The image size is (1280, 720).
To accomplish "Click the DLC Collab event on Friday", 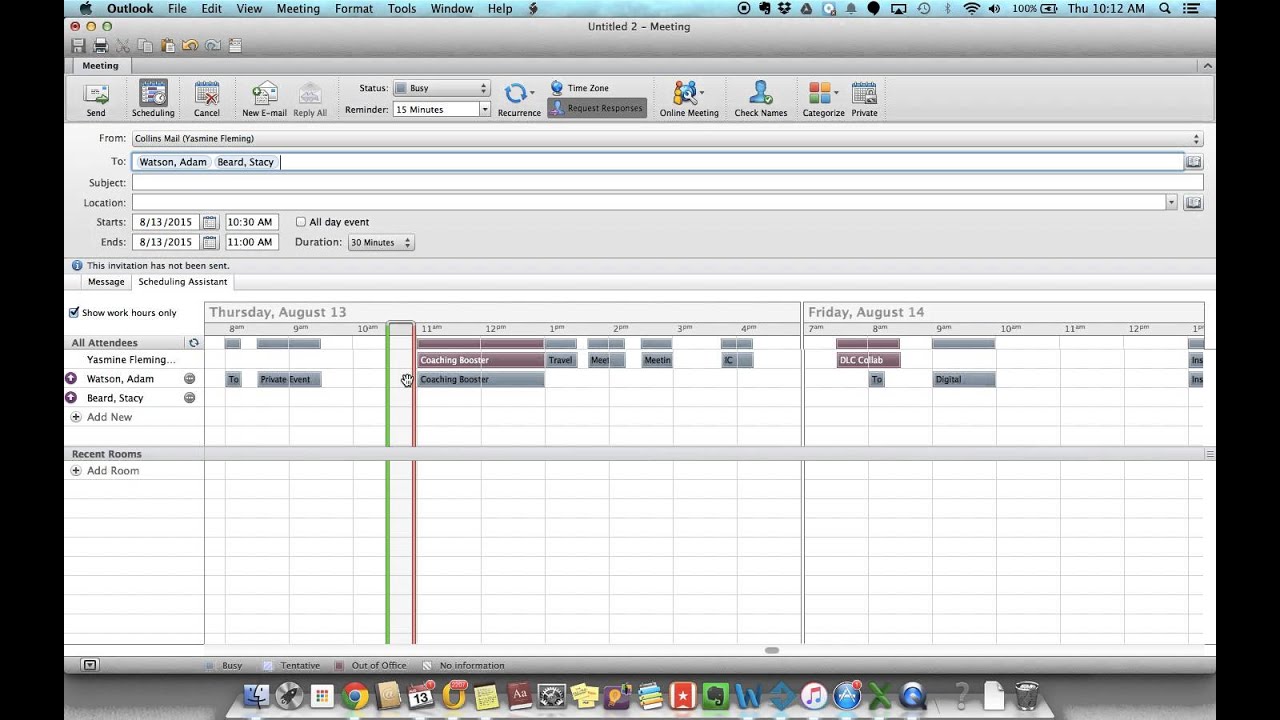I will (868, 360).
